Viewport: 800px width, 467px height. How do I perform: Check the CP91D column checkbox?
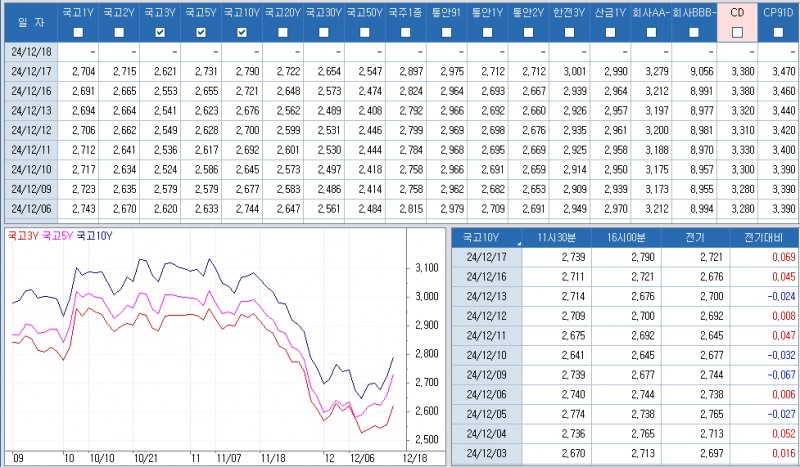[x=779, y=33]
